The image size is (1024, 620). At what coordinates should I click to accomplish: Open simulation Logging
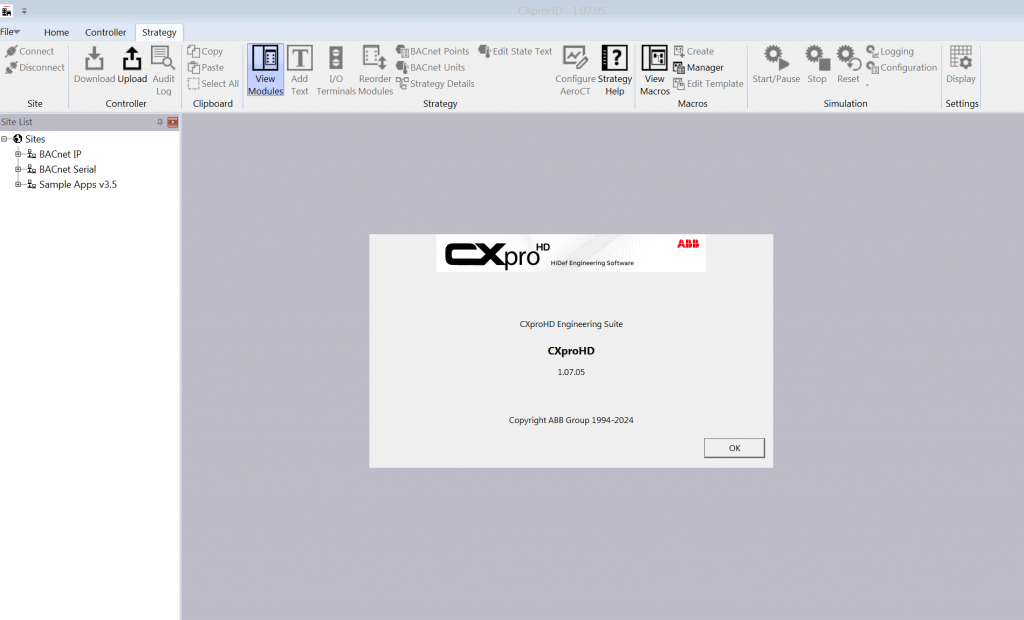pyautogui.click(x=889, y=51)
